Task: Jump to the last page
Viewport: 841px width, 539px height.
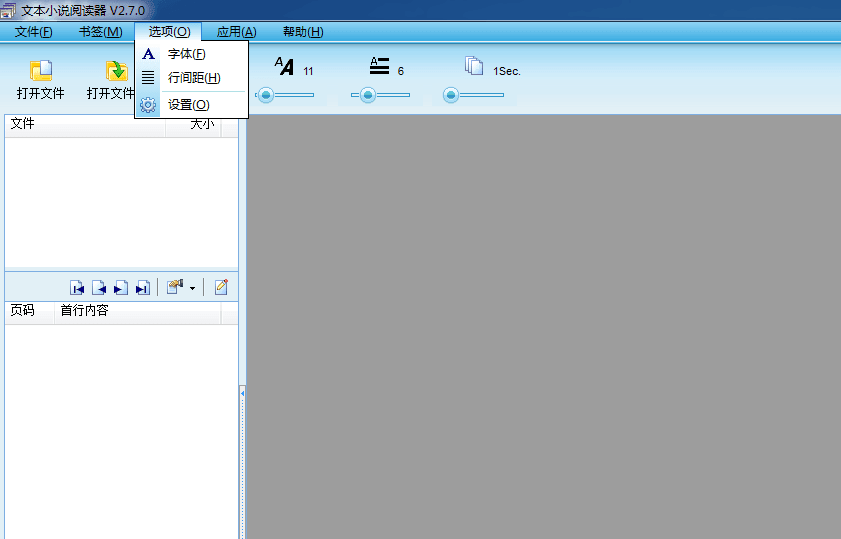Action: (x=142, y=288)
